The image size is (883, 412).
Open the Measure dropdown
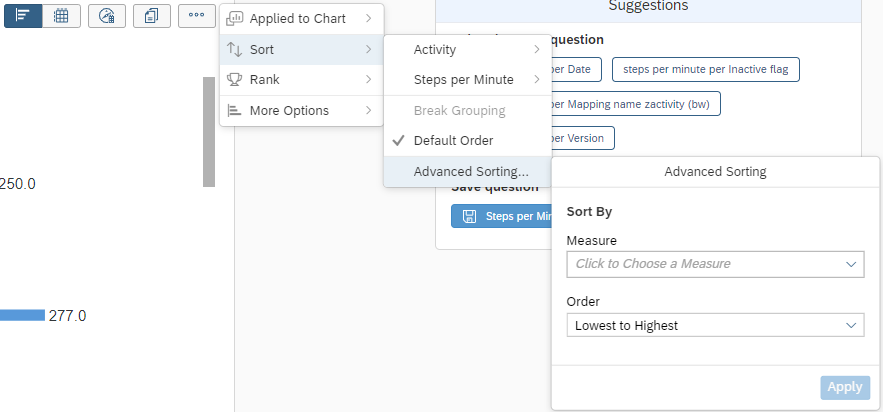(x=714, y=264)
